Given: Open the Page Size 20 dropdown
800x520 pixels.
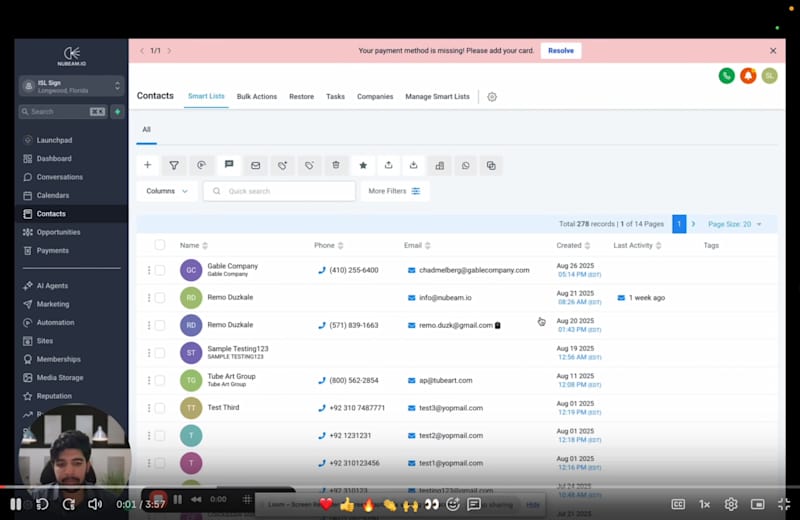Looking at the screenshot, I should tap(735, 224).
